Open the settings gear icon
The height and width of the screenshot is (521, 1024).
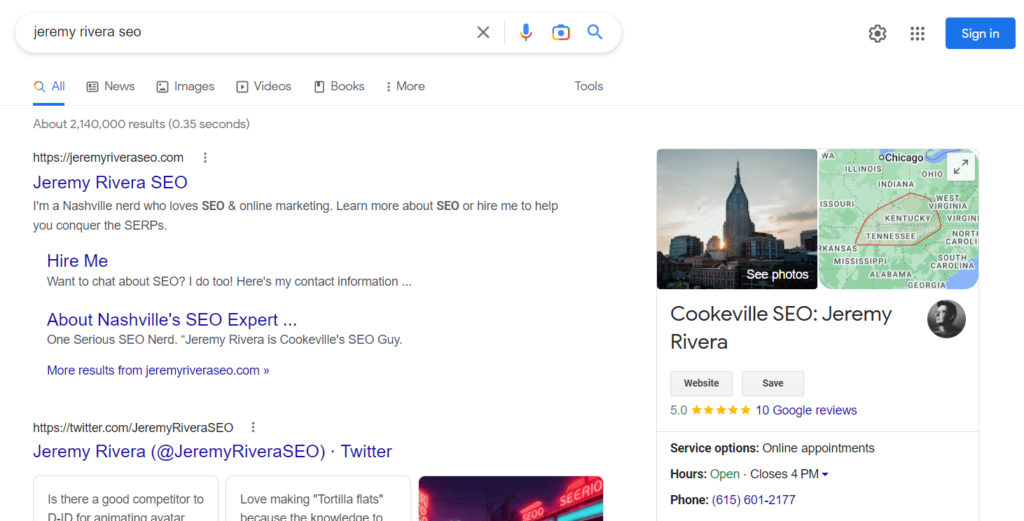point(877,33)
